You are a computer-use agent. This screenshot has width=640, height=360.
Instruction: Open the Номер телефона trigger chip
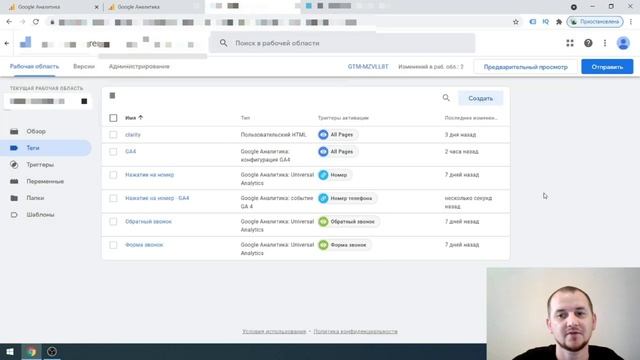tap(347, 198)
